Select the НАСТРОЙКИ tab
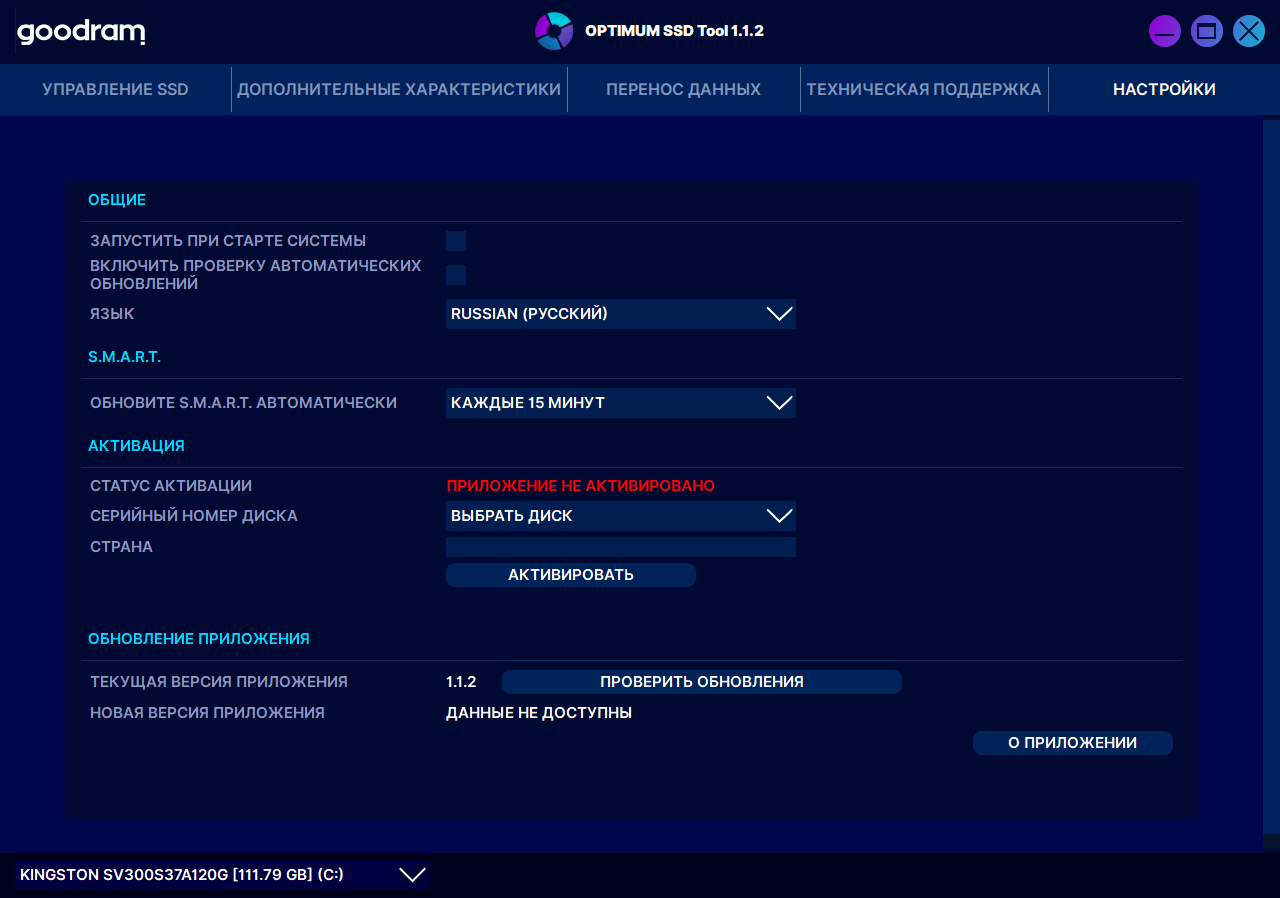This screenshot has height=898, width=1280. pos(1164,89)
